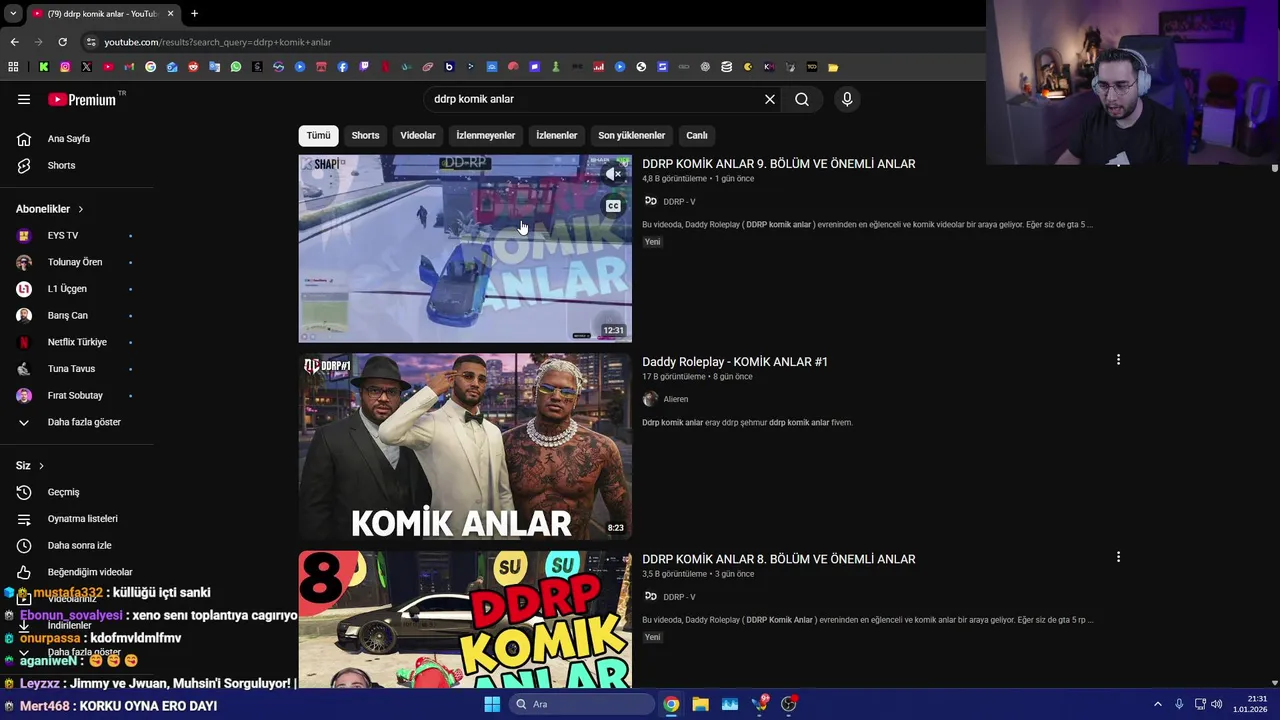Open Gmail bookmark in bookmarks bar

click(x=129, y=67)
